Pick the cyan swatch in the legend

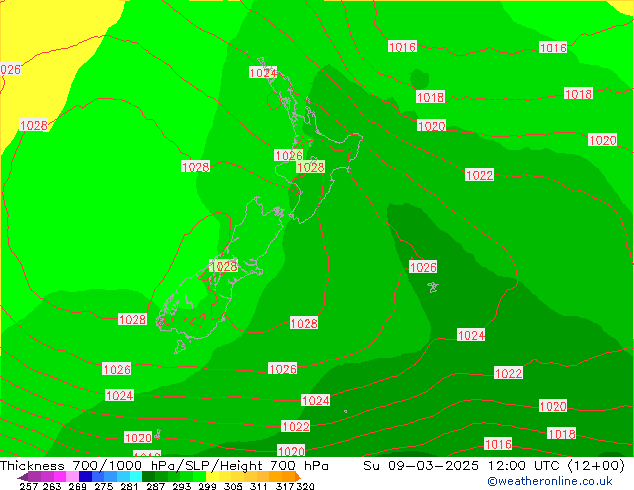tap(136, 476)
